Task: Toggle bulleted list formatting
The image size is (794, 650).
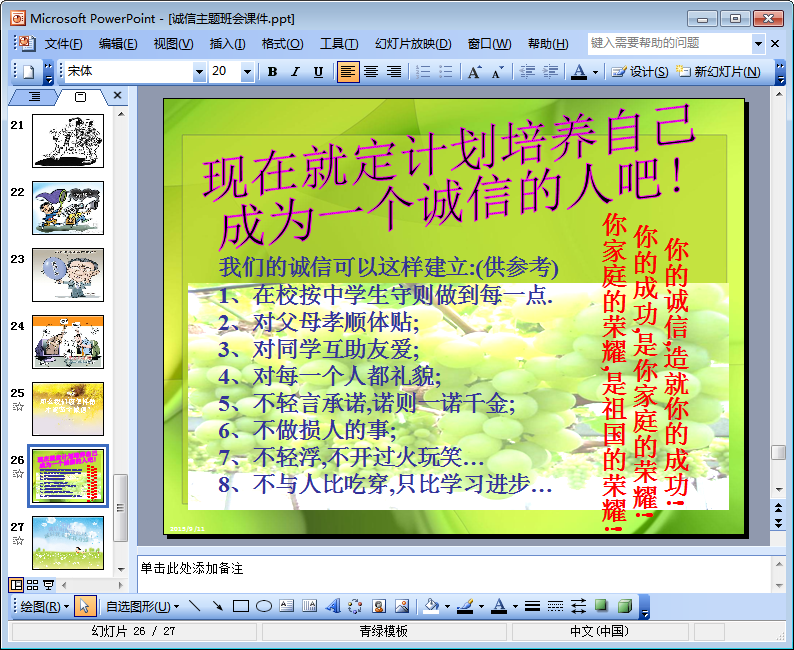Action: 446,72
